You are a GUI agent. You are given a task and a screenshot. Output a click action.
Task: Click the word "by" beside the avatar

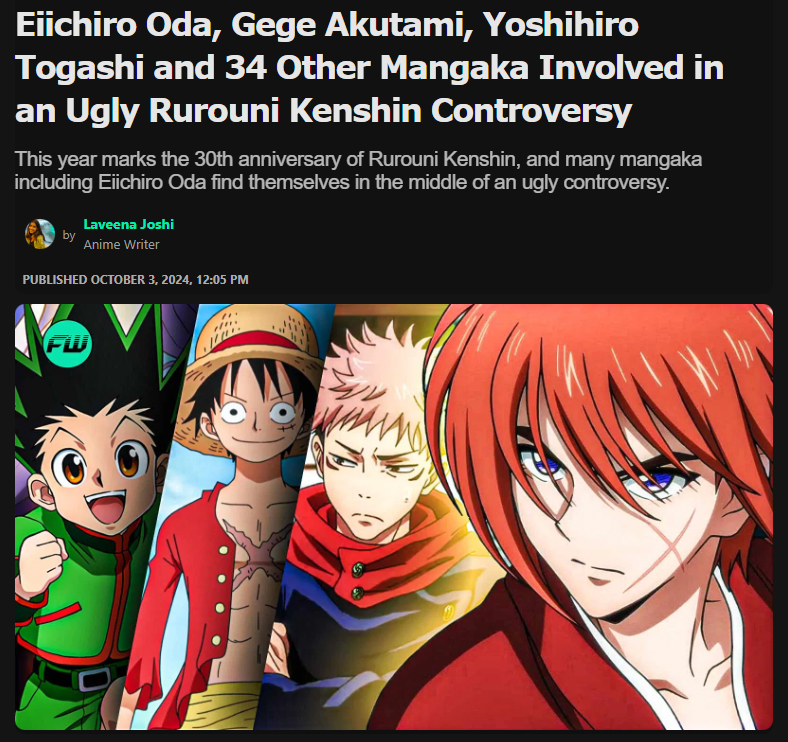tap(69, 235)
